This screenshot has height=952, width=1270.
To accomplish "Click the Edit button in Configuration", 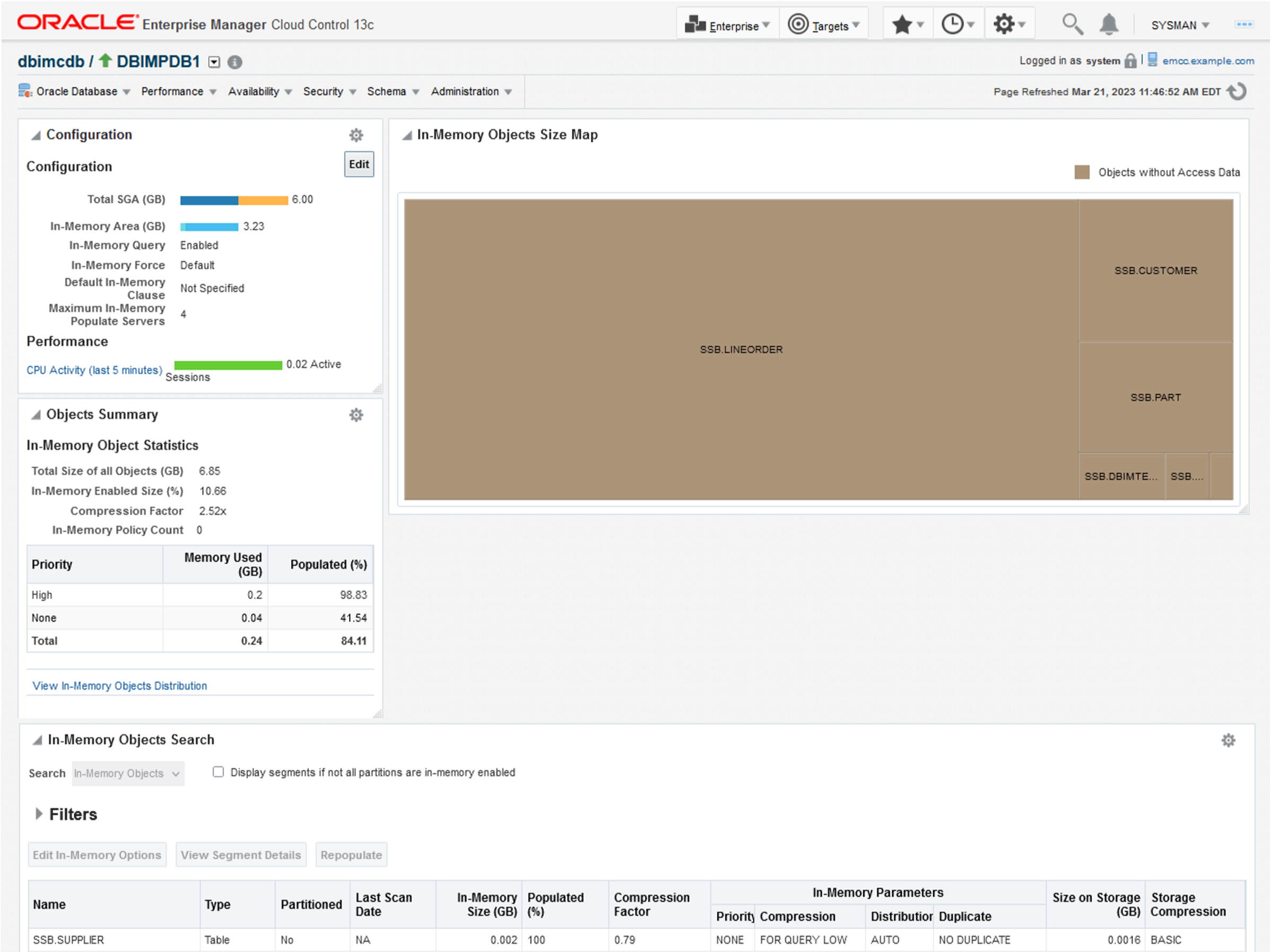I will [x=358, y=164].
